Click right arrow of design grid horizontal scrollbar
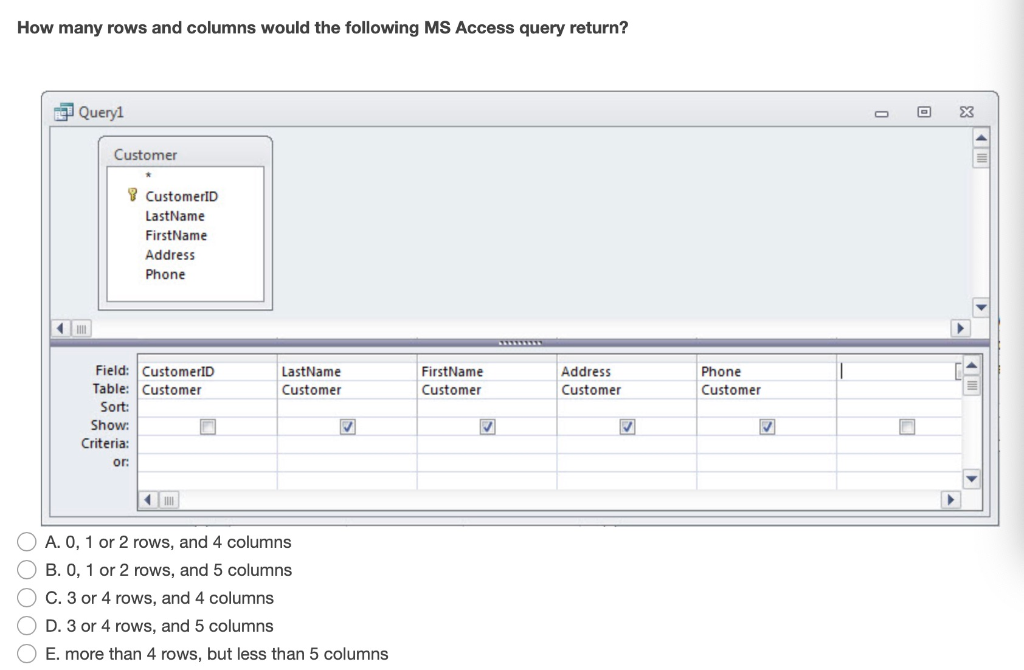Screen dimensions: 1024x670 tap(950, 500)
